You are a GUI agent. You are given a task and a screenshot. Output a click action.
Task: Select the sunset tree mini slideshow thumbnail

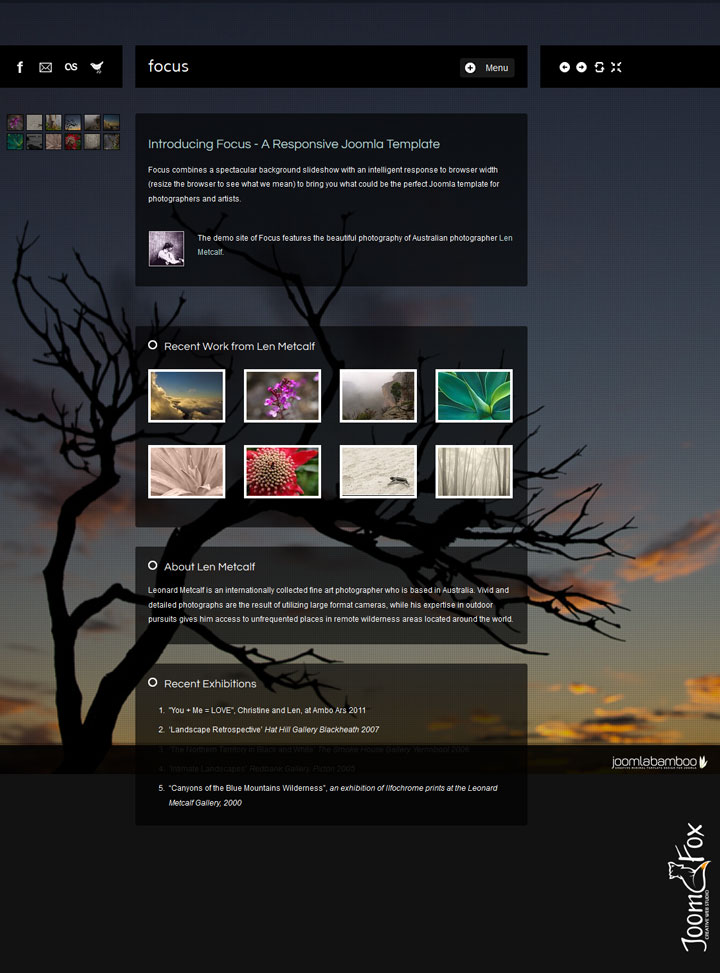click(73, 122)
